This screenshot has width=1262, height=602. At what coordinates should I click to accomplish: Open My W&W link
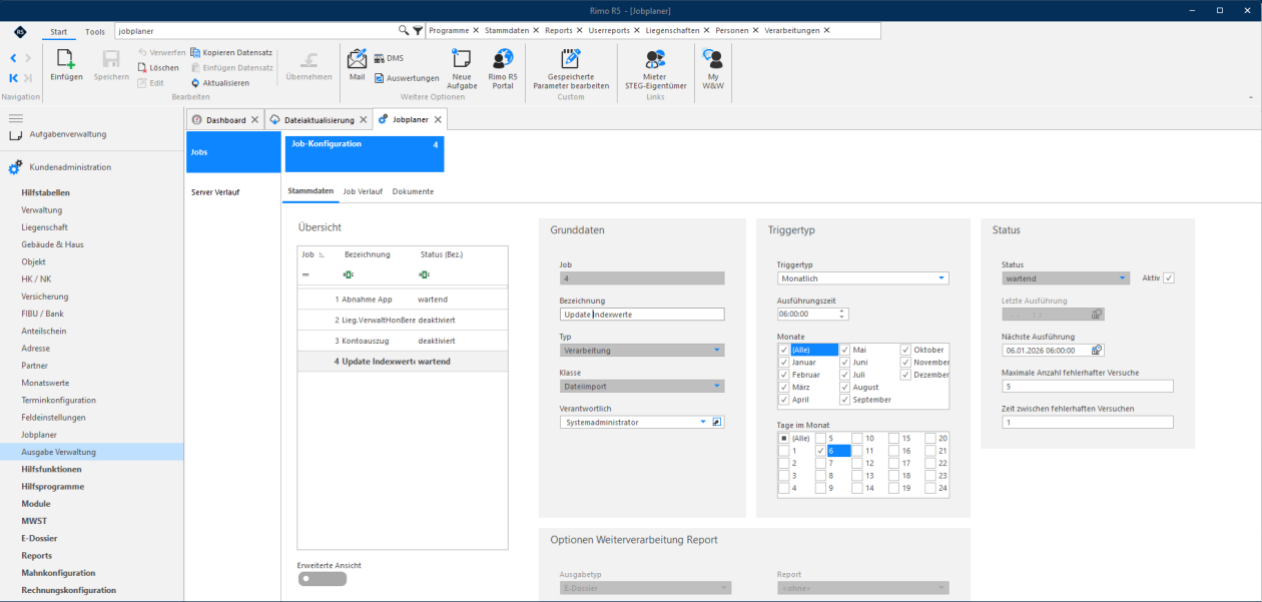point(713,69)
